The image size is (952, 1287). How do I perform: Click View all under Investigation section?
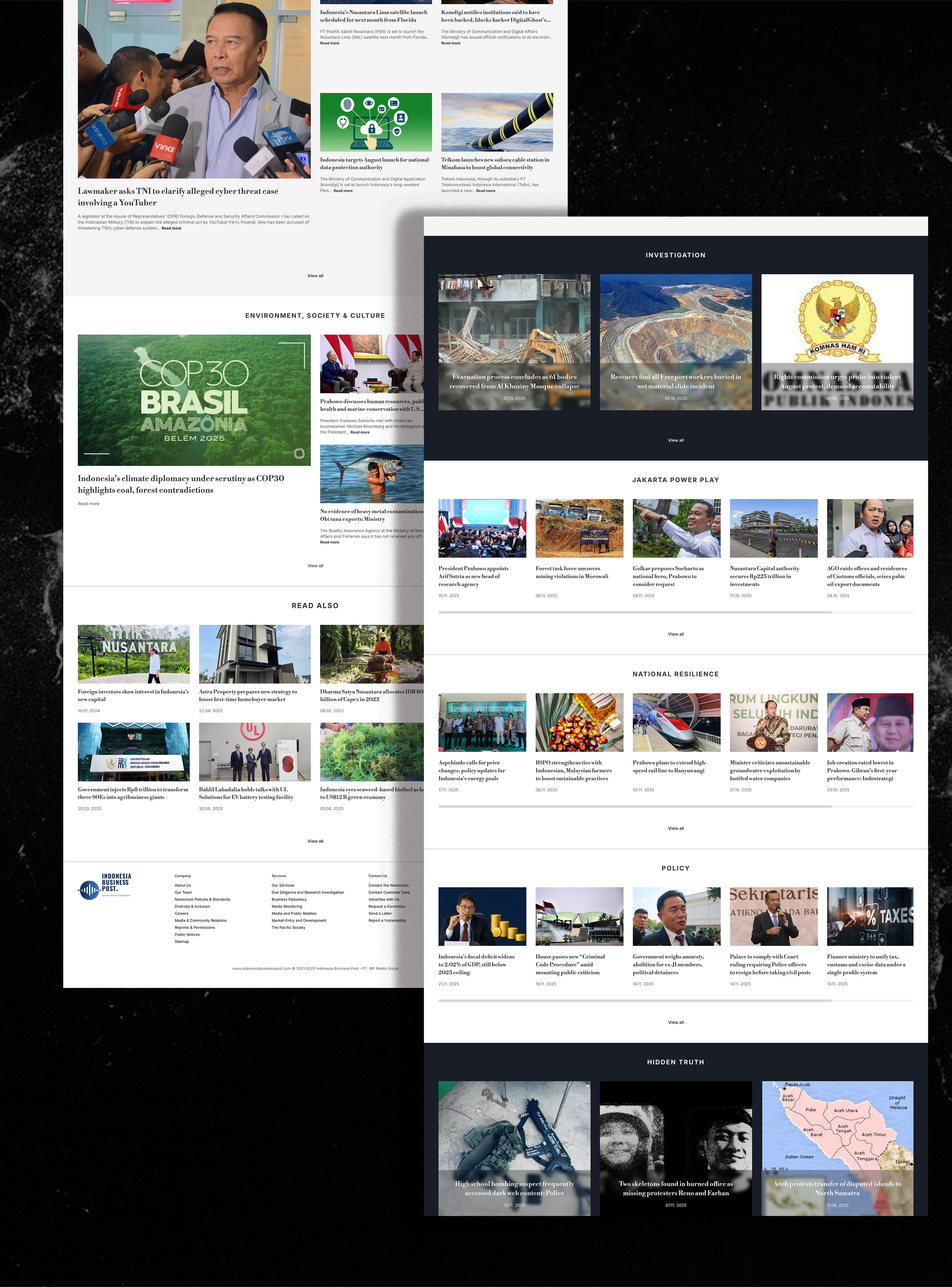[676, 440]
